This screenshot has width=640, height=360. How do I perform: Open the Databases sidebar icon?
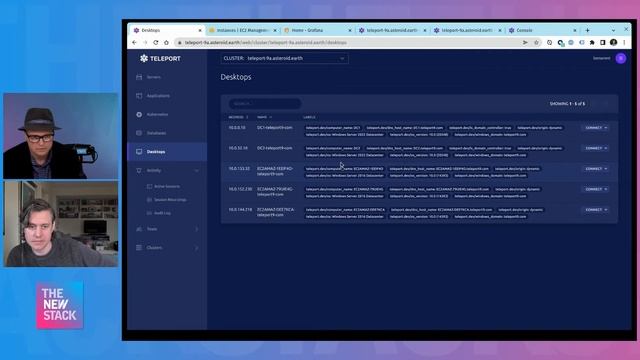[139, 133]
